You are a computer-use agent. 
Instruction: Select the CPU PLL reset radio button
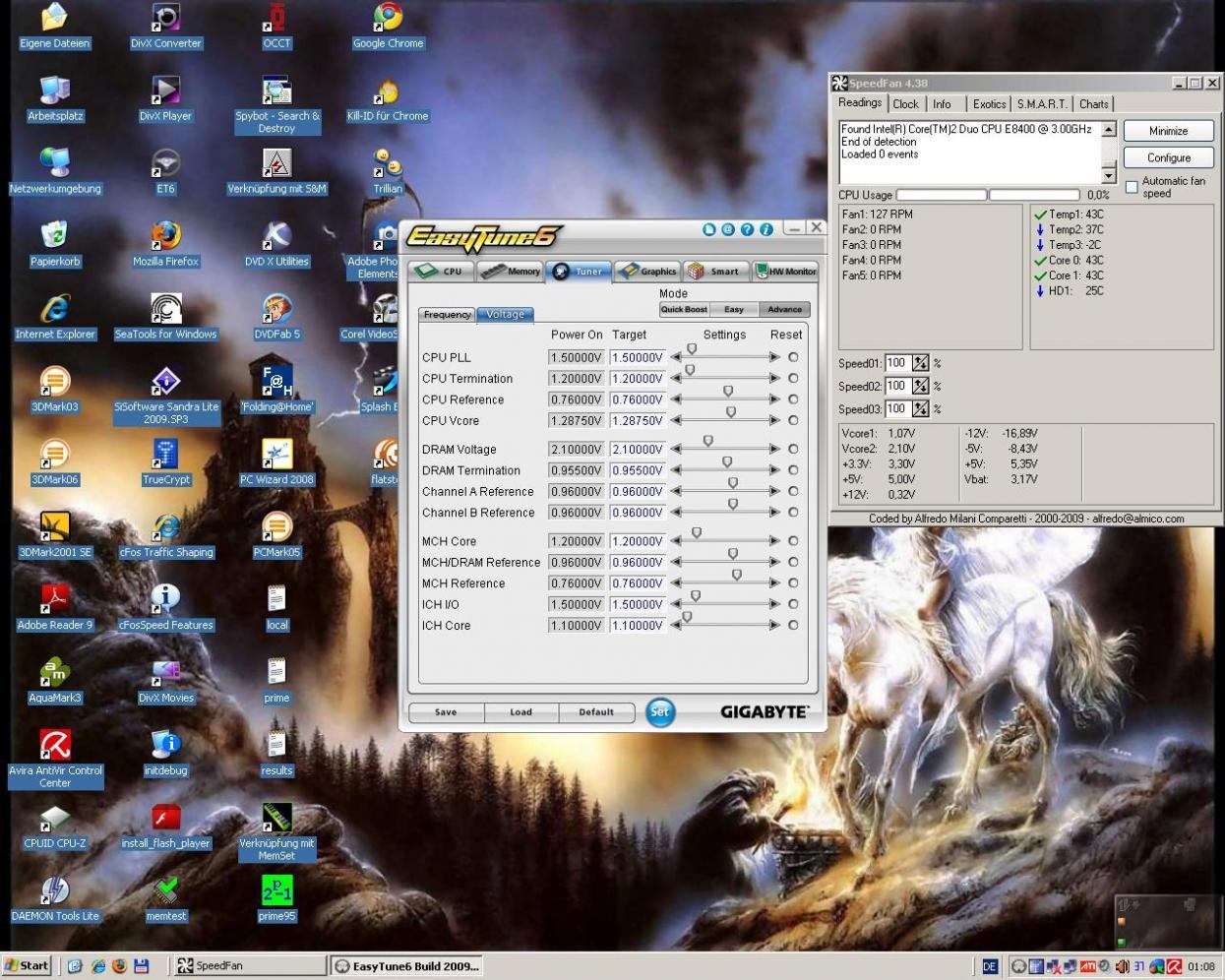coord(793,357)
